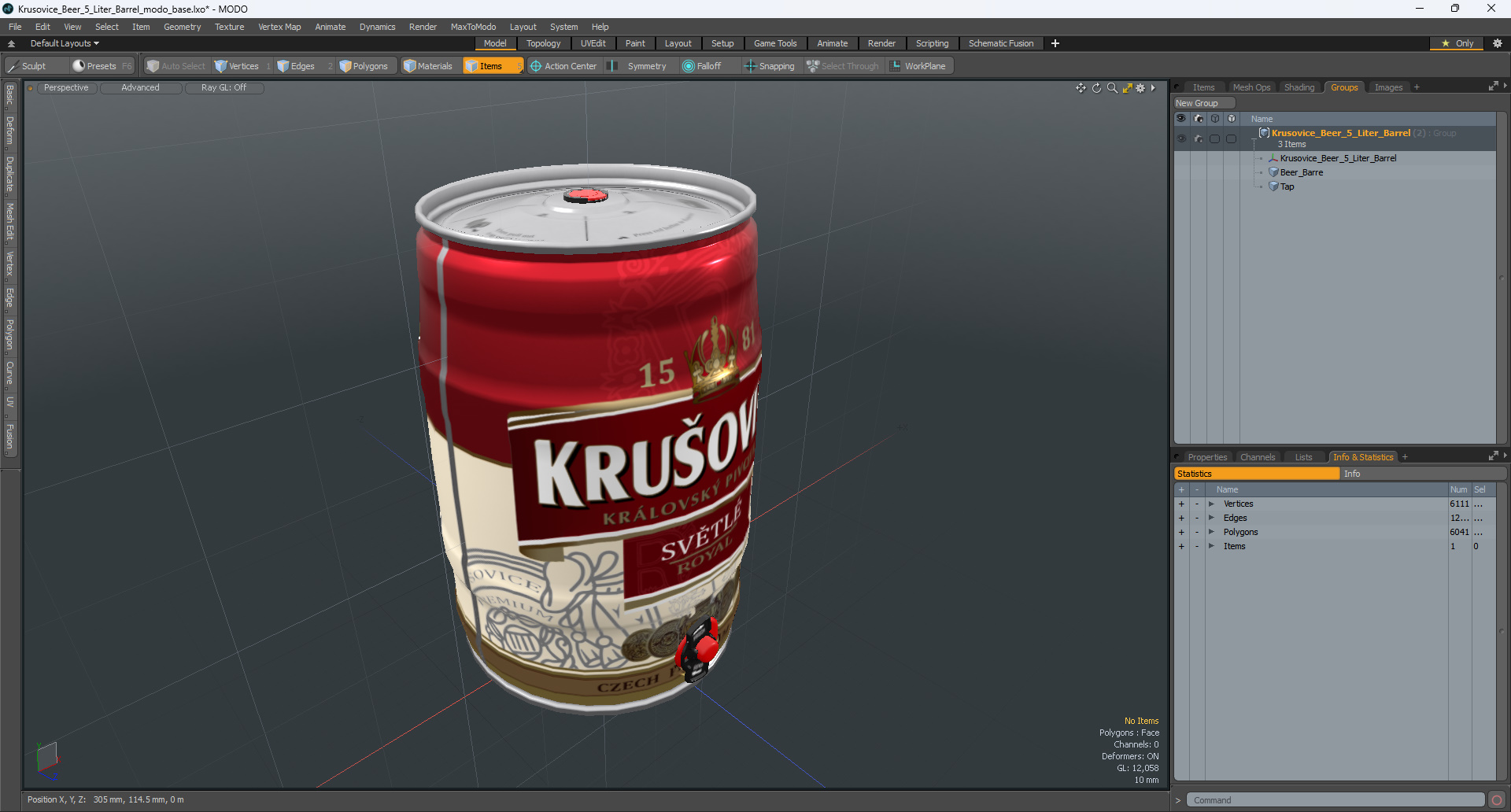
Task: Switch to the Schematic Fusion tab
Action: point(1001,43)
